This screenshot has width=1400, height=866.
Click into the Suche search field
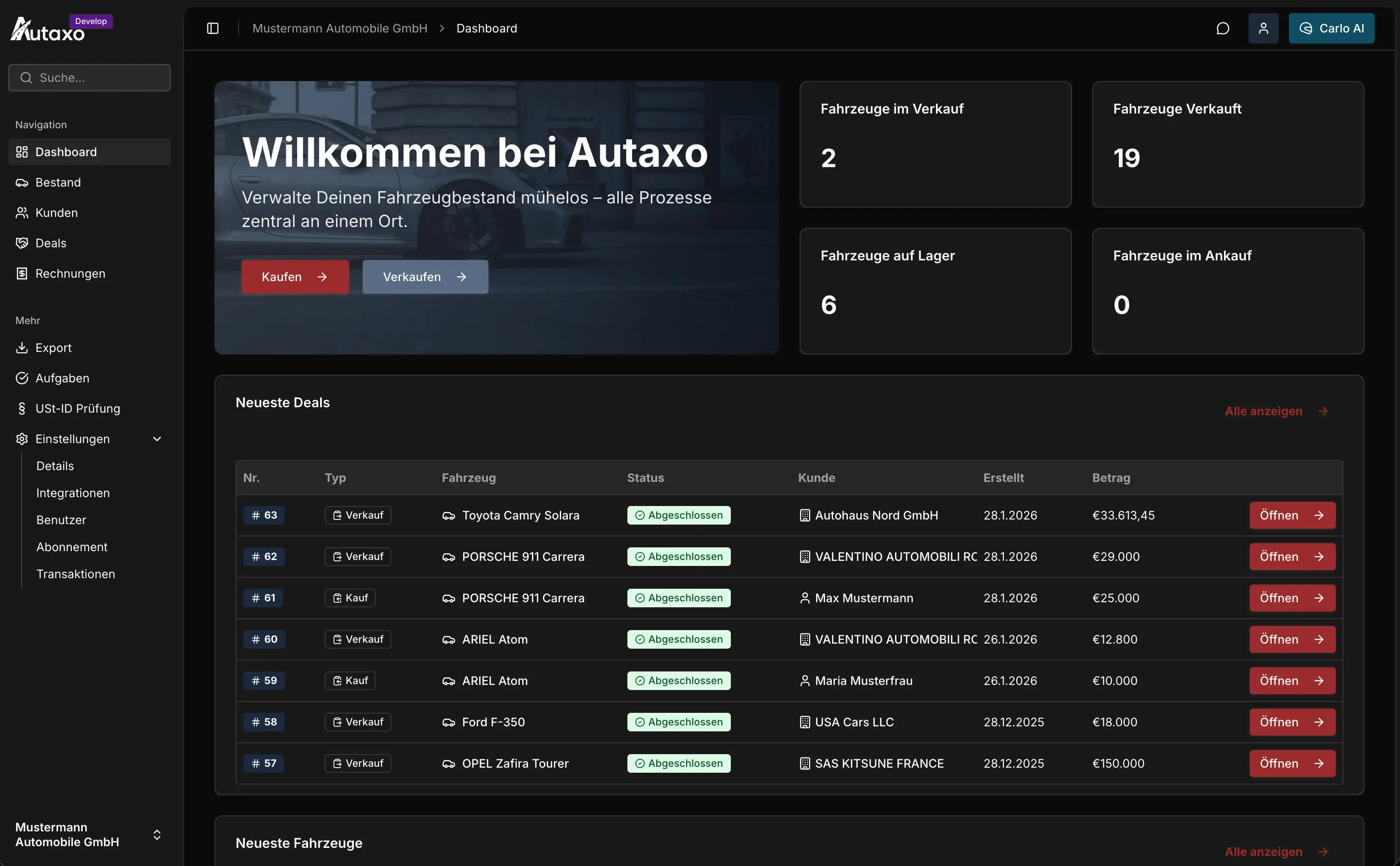[90, 77]
